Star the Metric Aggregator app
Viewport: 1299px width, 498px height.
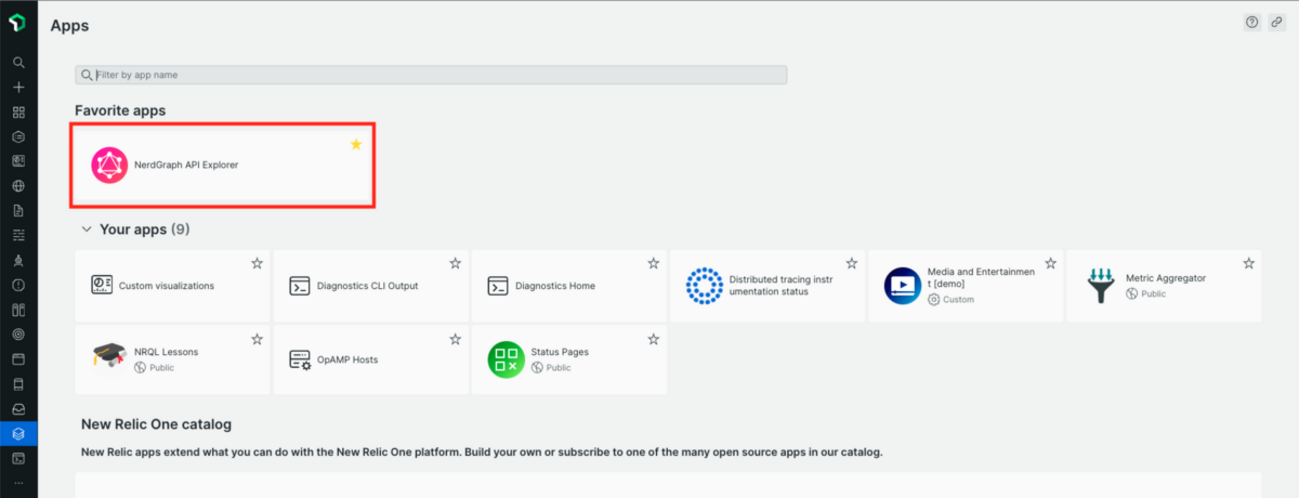coord(1248,263)
